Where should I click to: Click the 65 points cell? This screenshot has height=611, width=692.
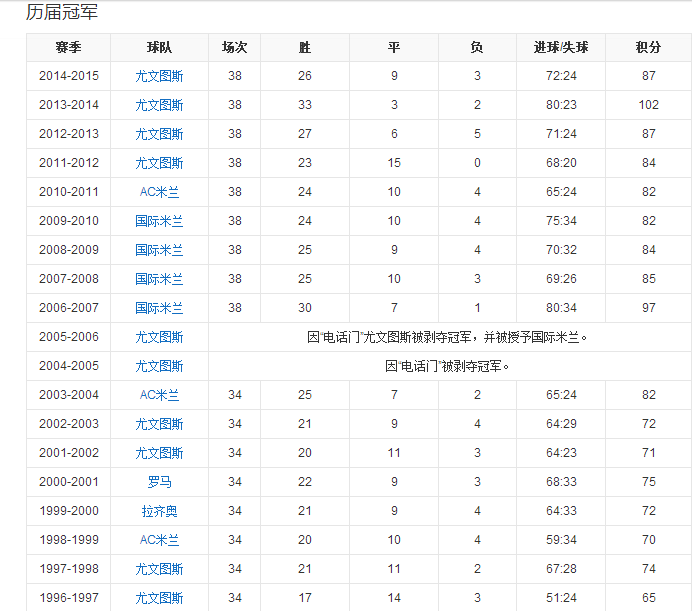(x=648, y=598)
